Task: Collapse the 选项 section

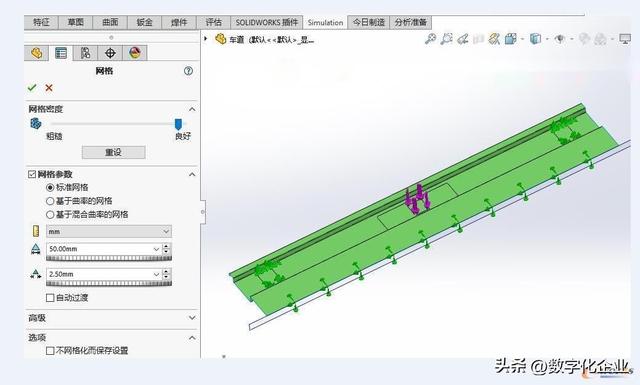Action: (192, 338)
